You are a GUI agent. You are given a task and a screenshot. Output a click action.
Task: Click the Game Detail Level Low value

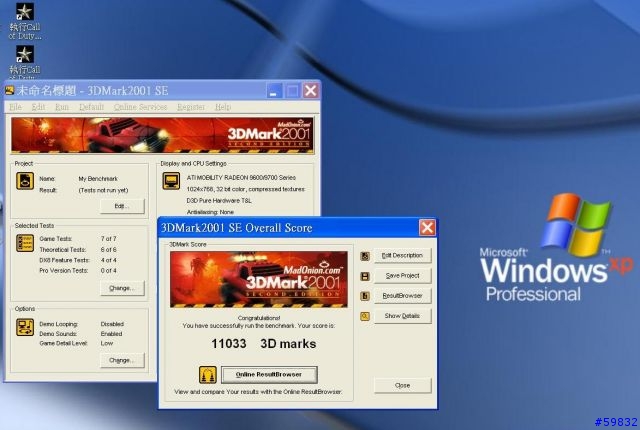(107, 343)
